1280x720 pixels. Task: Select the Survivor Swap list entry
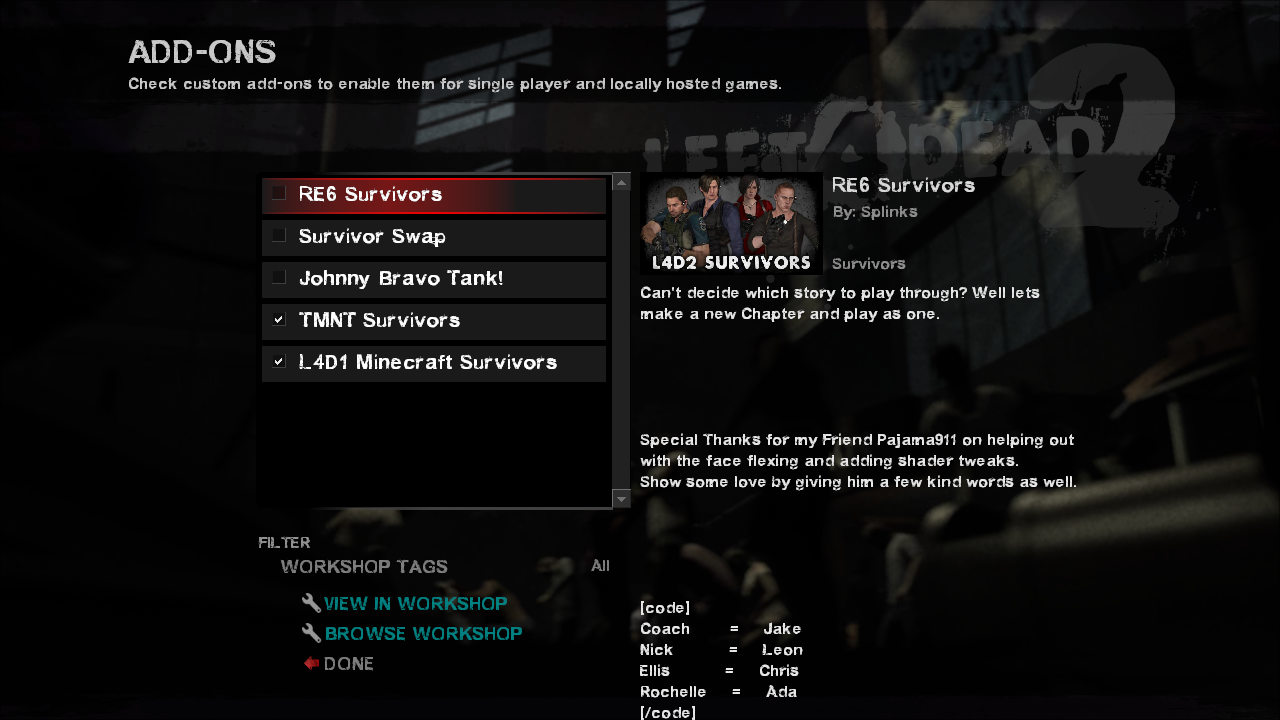click(x=434, y=237)
